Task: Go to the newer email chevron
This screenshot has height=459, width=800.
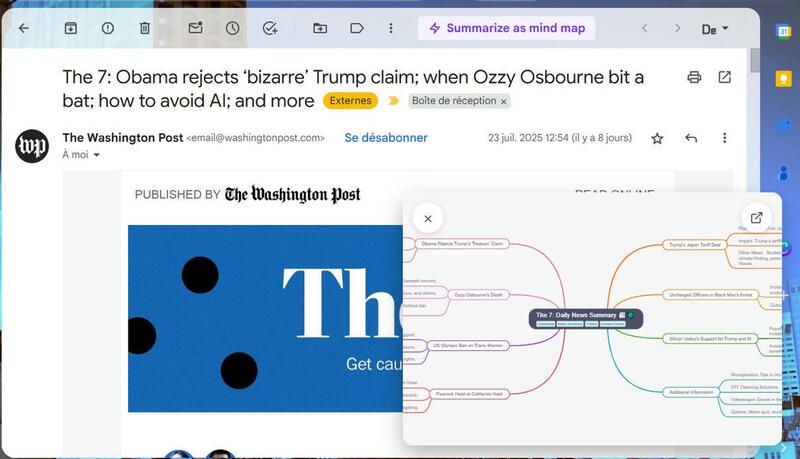Action: coord(644,28)
